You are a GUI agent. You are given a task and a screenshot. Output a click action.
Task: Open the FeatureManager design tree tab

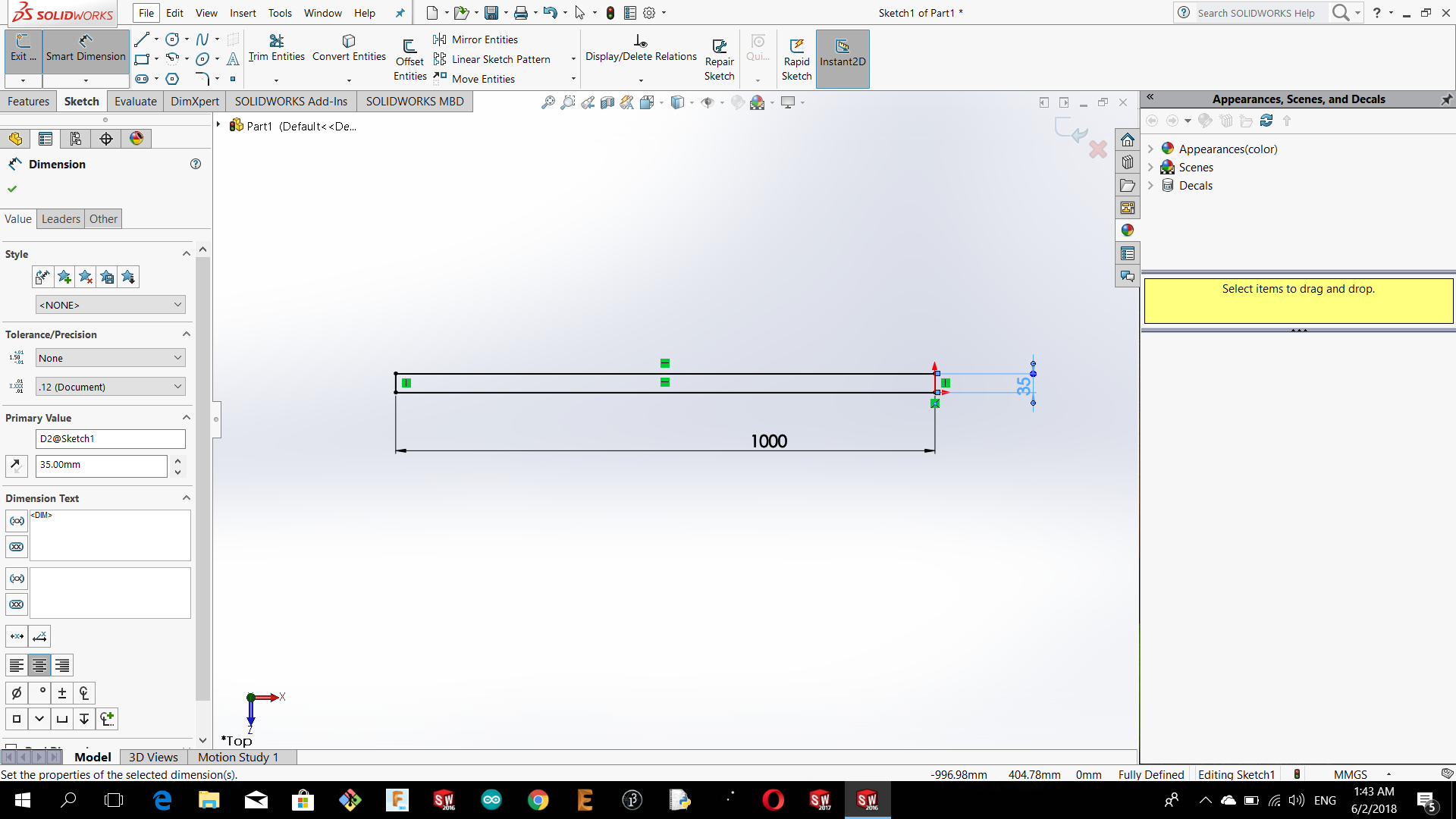pos(15,139)
